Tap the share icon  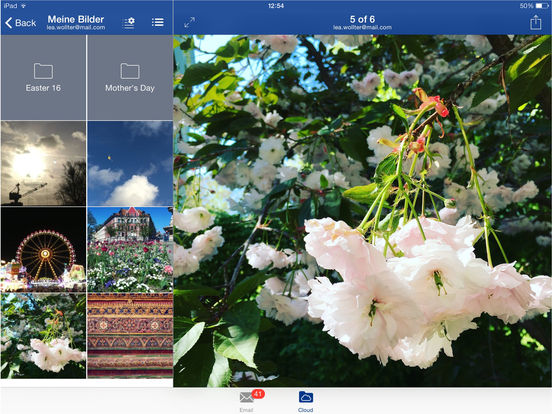(x=535, y=22)
